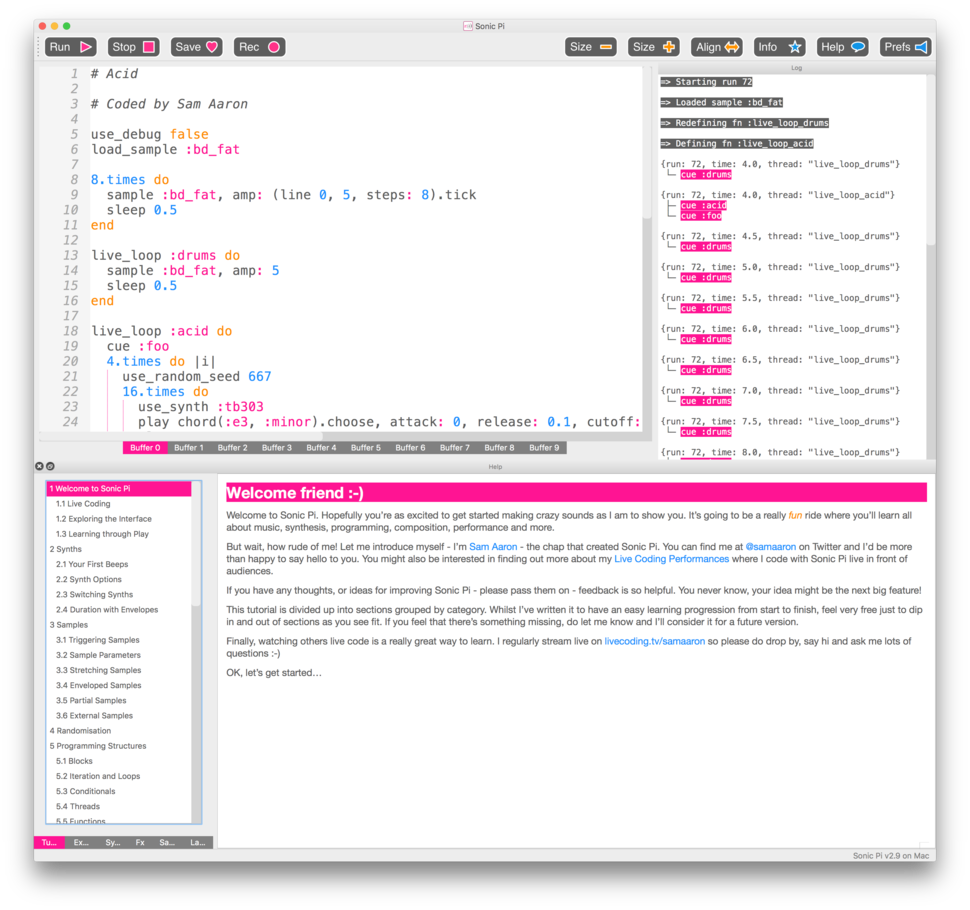Screen dimensions: 970x910
Task: Switch to Buffer 8 tab
Action: 499,448
